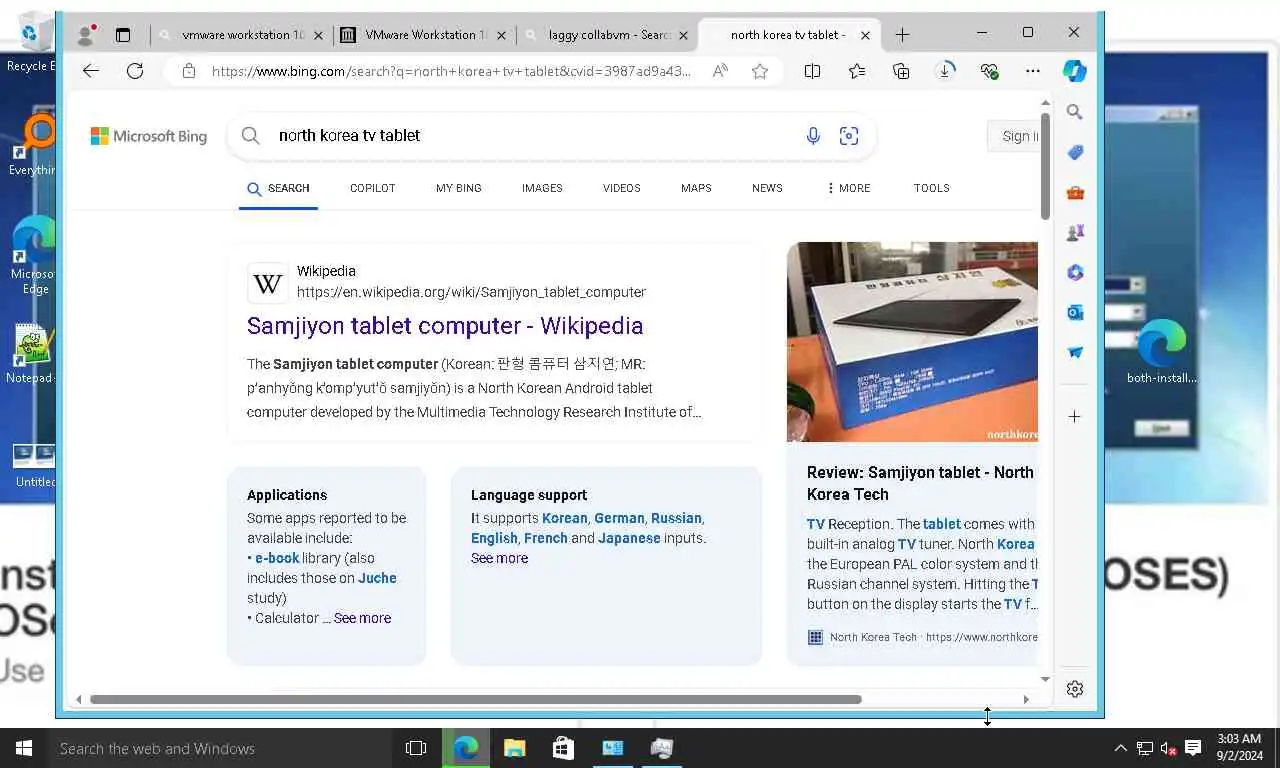Open Split screen in Edge toolbar
1280x768 pixels.
[x=812, y=71]
